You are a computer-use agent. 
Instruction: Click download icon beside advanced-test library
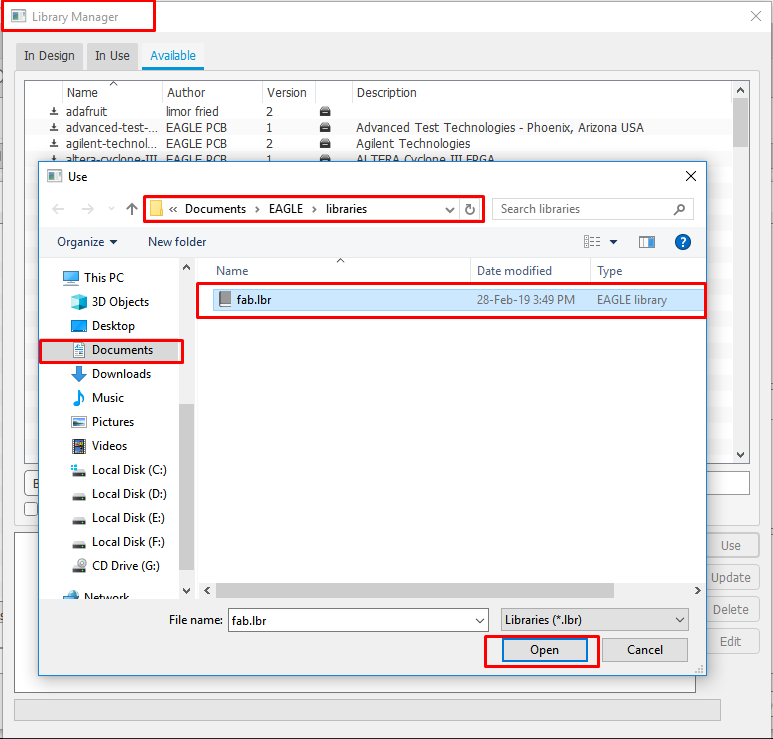[x=54, y=128]
